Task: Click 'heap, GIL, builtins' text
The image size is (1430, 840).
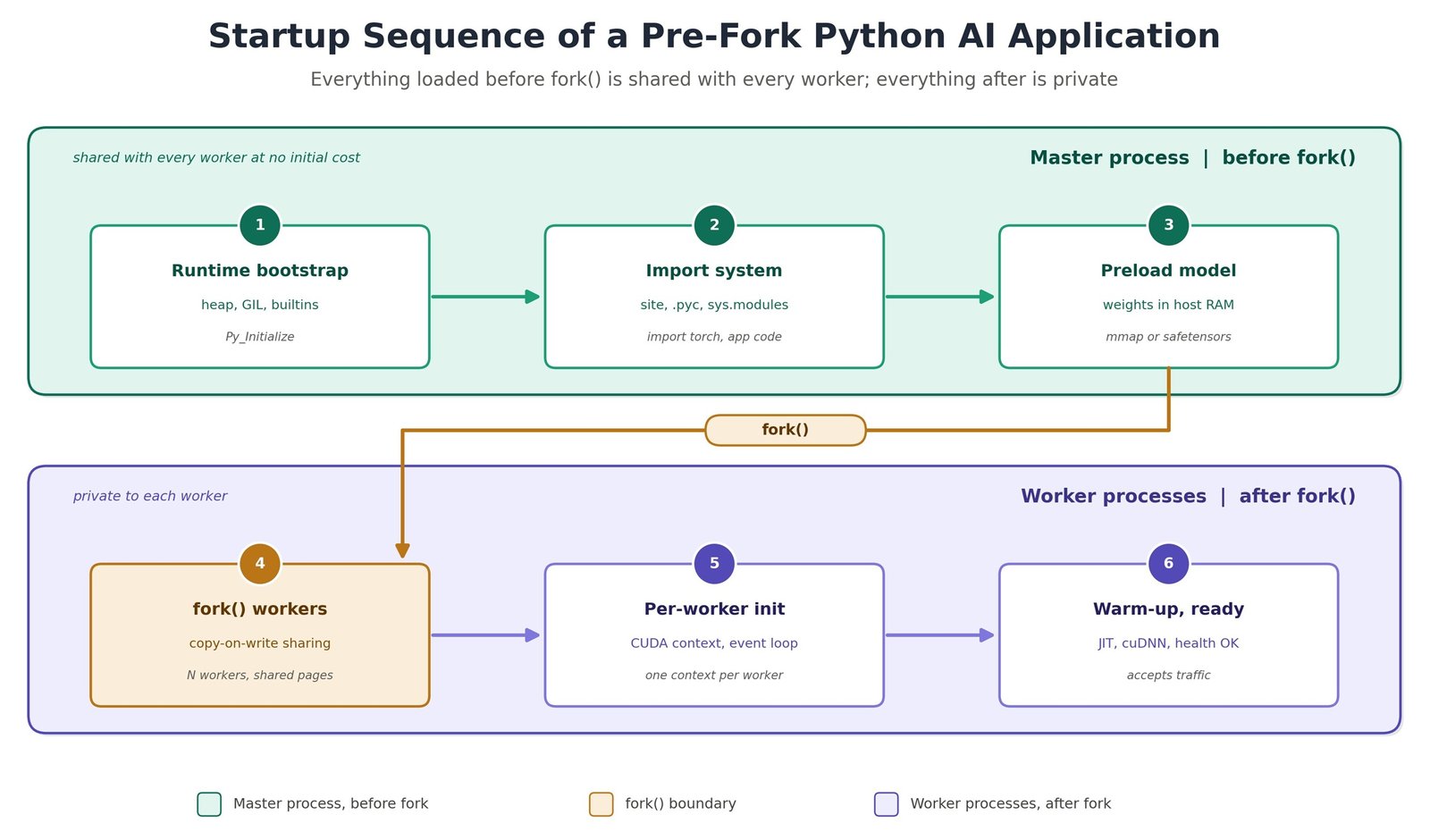Action: point(260,305)
